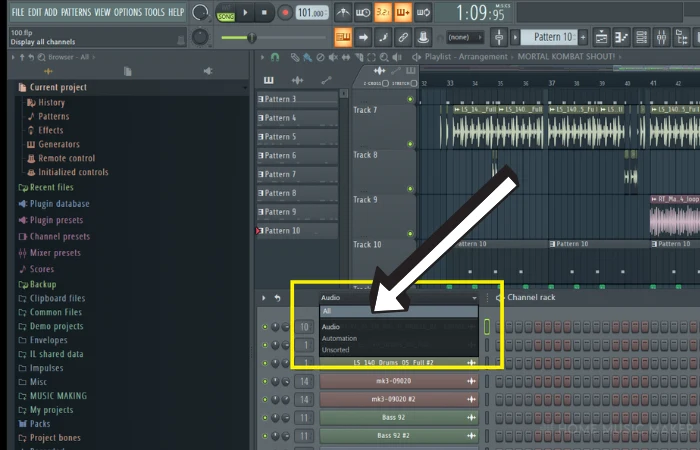700x450 pixels.
Task: Choose All from the channel filter list
Action: coord(399,311)
